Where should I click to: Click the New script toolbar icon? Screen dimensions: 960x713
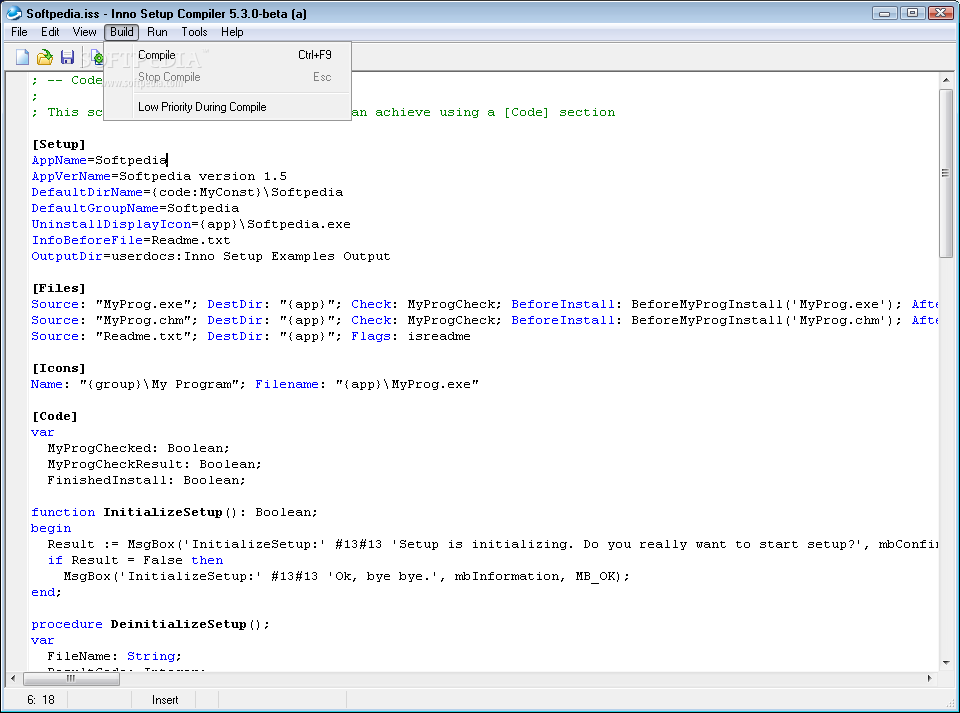click(22, 57)
